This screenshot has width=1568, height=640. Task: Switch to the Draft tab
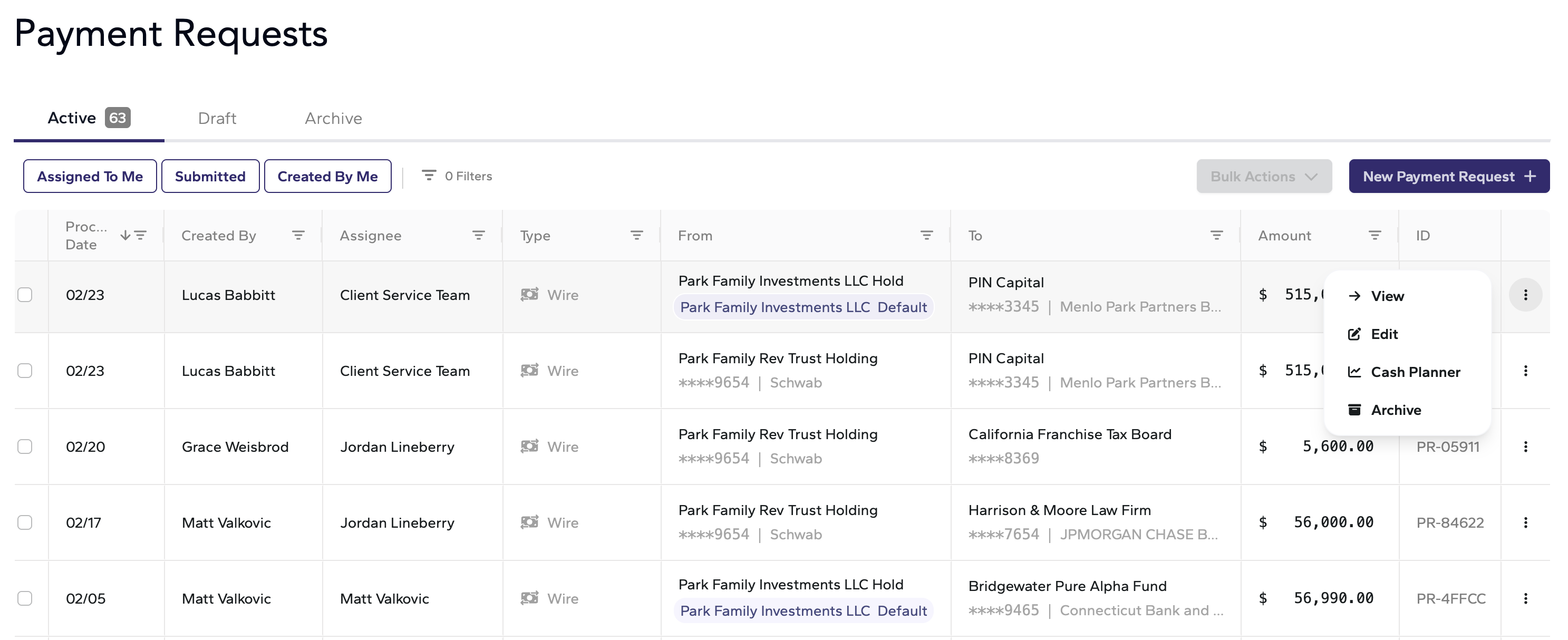[x=217, y=118]
